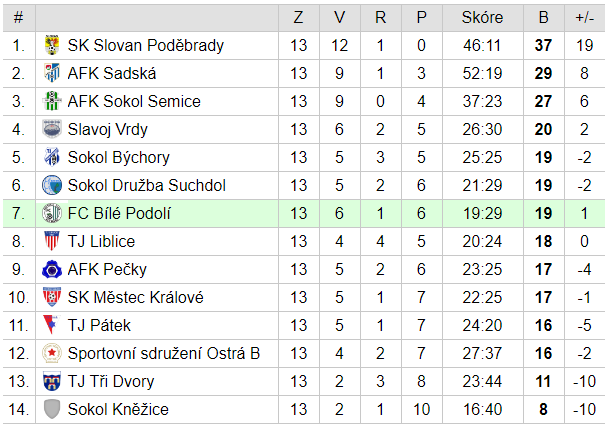610x427 pixels.
Task: Open TJ Liblice team name link
Action: [101, 241]
